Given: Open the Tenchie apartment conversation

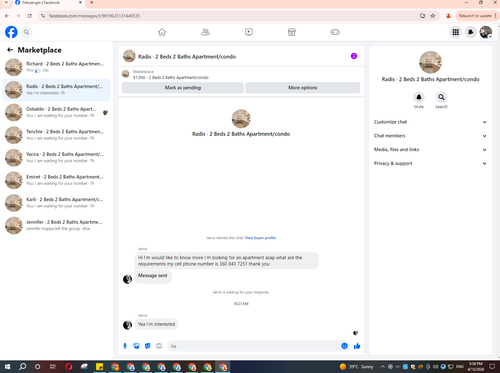Looking at the screenshot, I should click(56, 135).
